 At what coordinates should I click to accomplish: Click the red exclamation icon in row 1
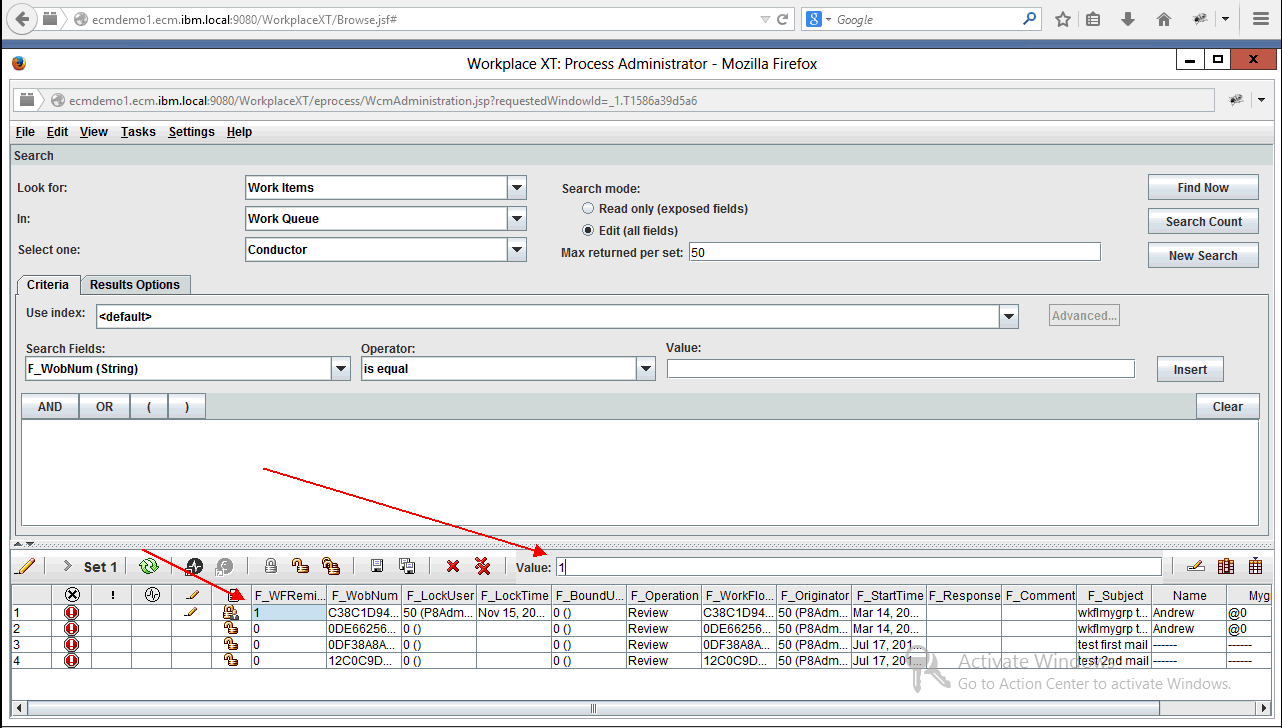pyautogui.click(x=71, y=613)
